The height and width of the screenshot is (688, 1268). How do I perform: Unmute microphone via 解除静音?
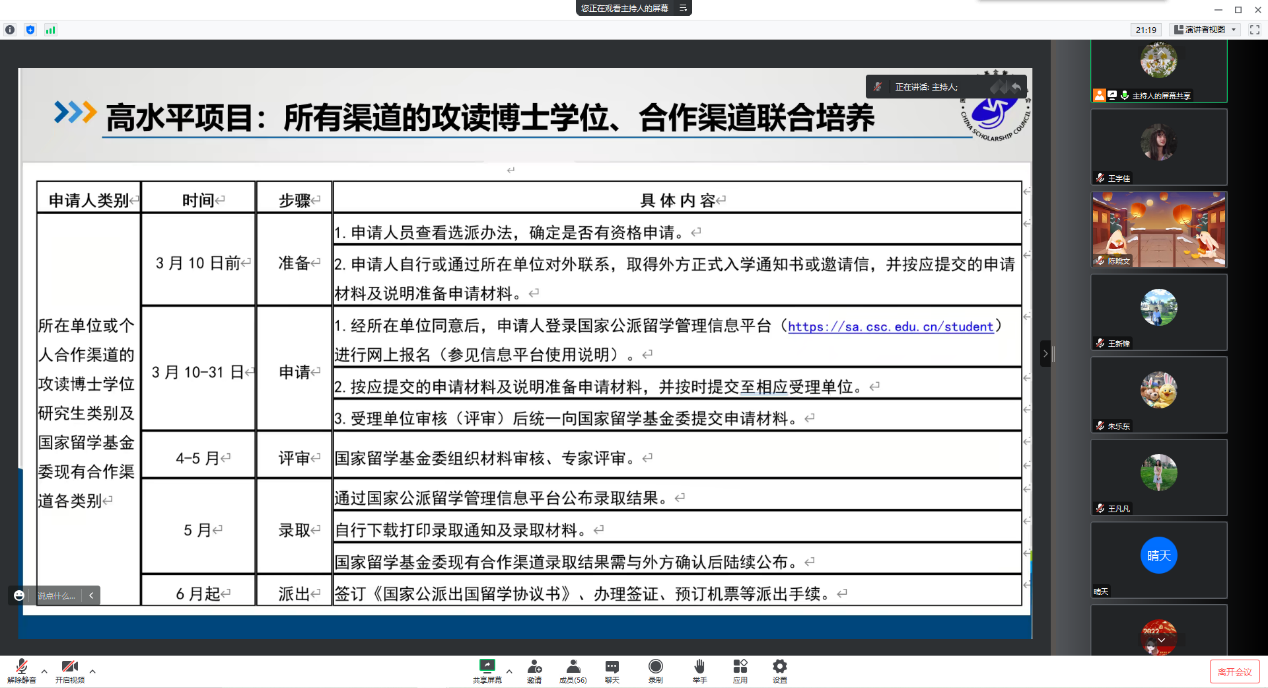21,670
